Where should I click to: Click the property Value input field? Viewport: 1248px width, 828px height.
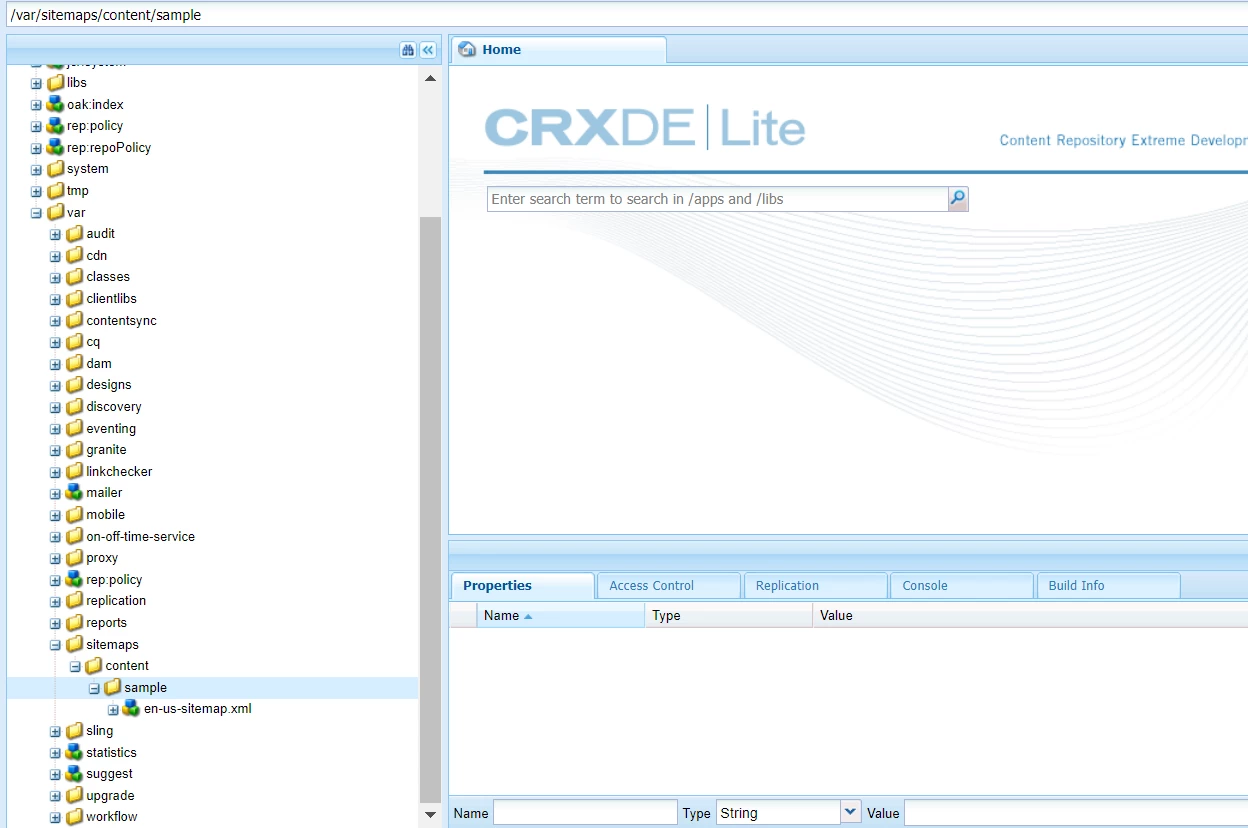pyautogui.click(x=1076, y=812)
